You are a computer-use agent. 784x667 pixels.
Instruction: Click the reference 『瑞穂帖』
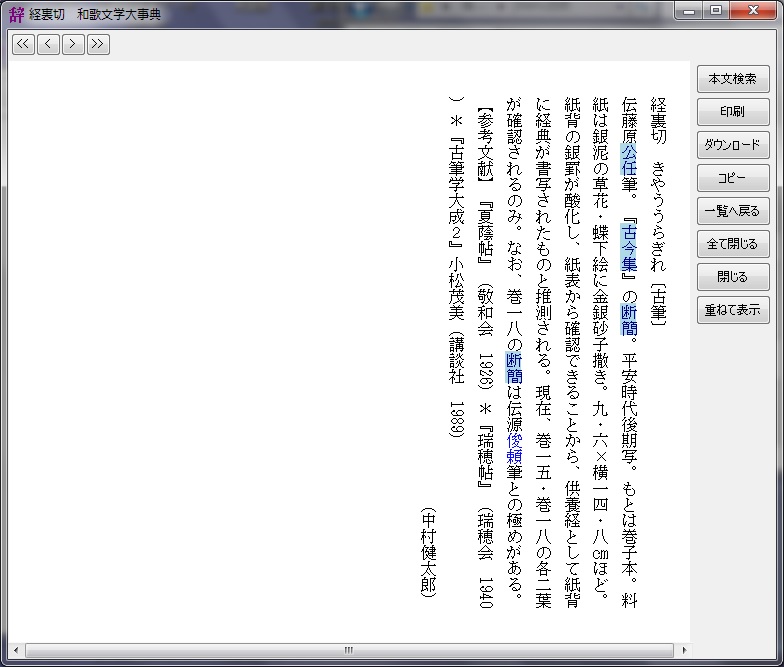486,457
